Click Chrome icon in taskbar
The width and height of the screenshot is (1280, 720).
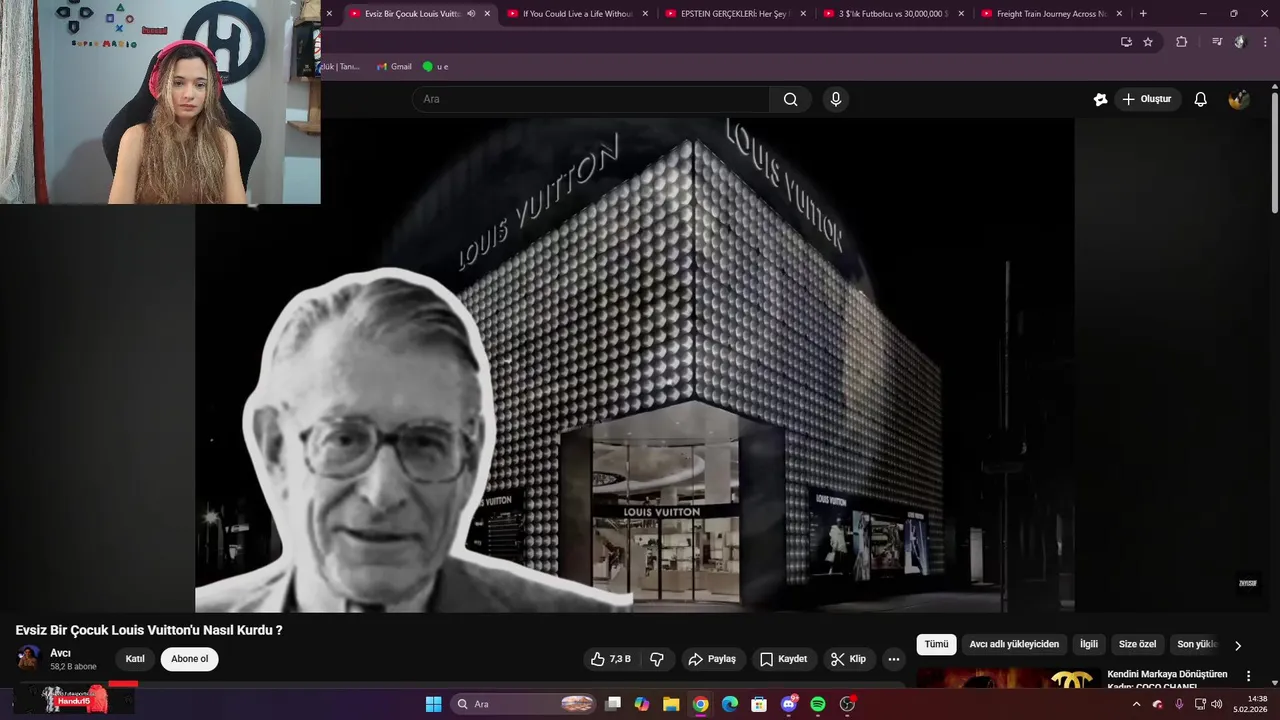point(701,704)
